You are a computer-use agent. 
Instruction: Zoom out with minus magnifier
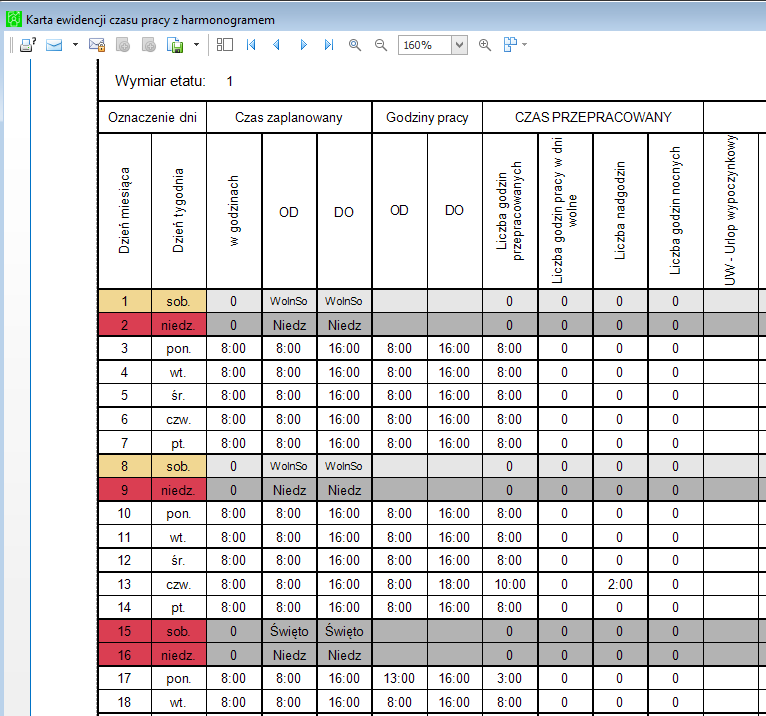point(381,45)
